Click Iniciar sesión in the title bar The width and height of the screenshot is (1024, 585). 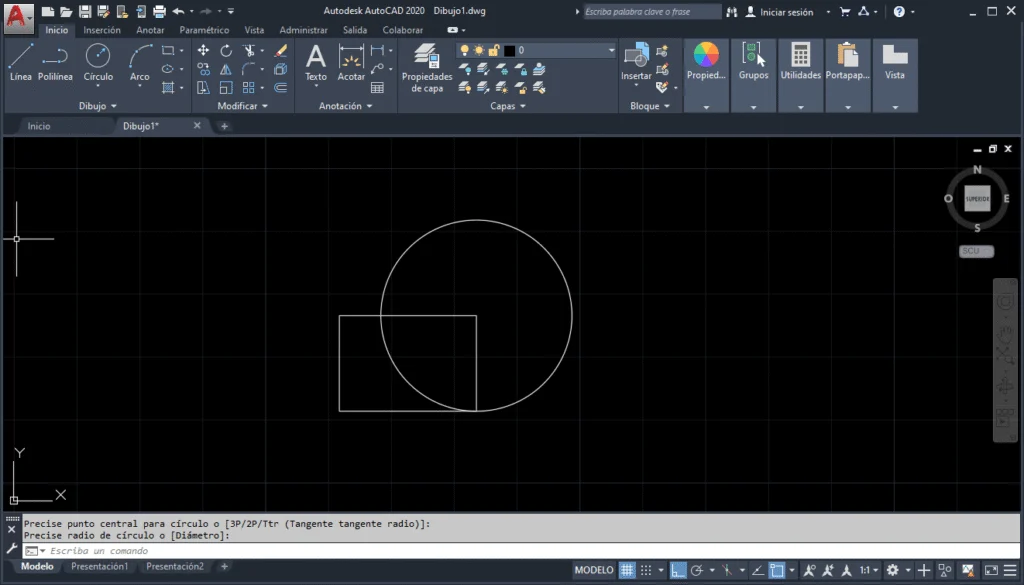785,12
